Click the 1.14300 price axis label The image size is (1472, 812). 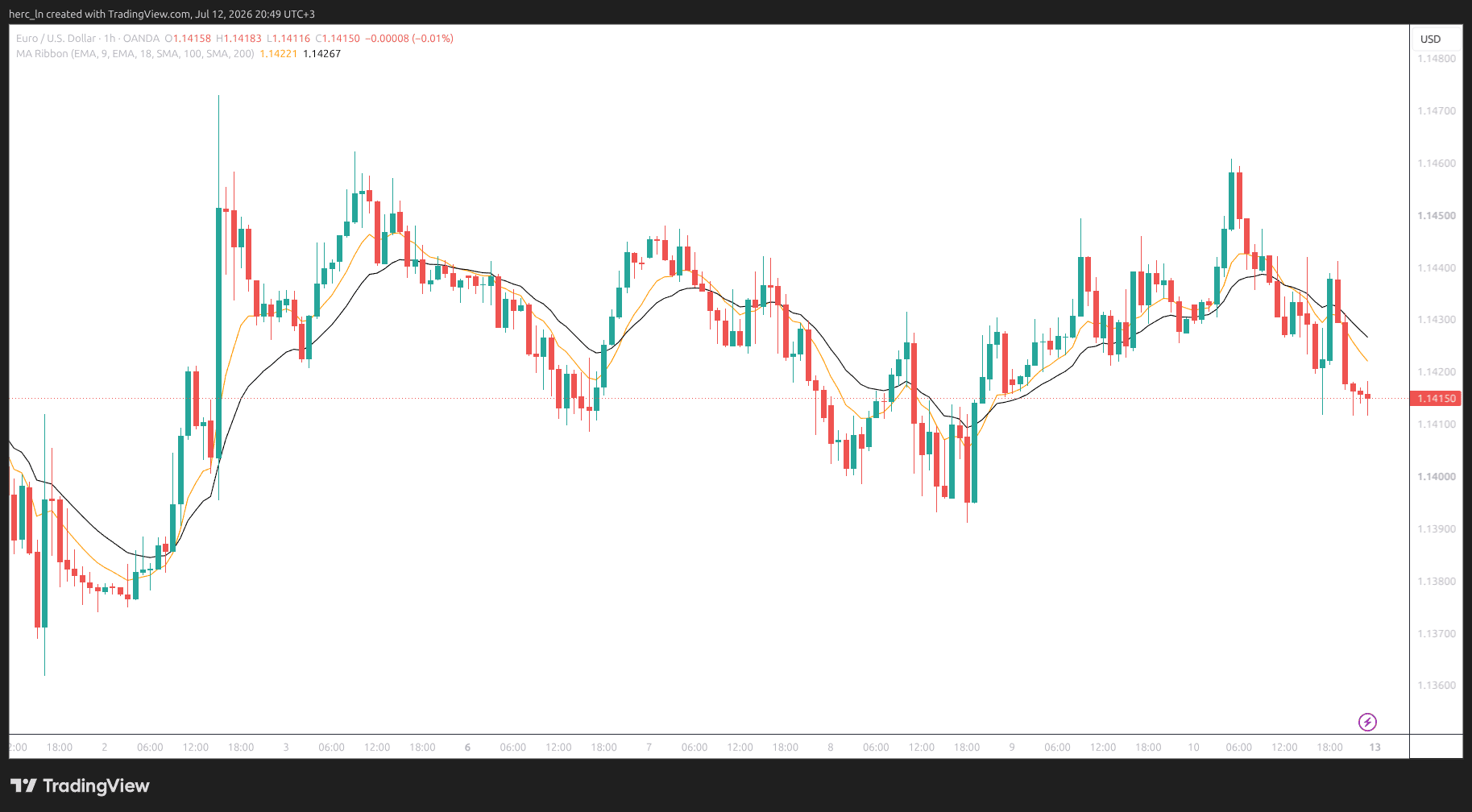[1437, 320]
